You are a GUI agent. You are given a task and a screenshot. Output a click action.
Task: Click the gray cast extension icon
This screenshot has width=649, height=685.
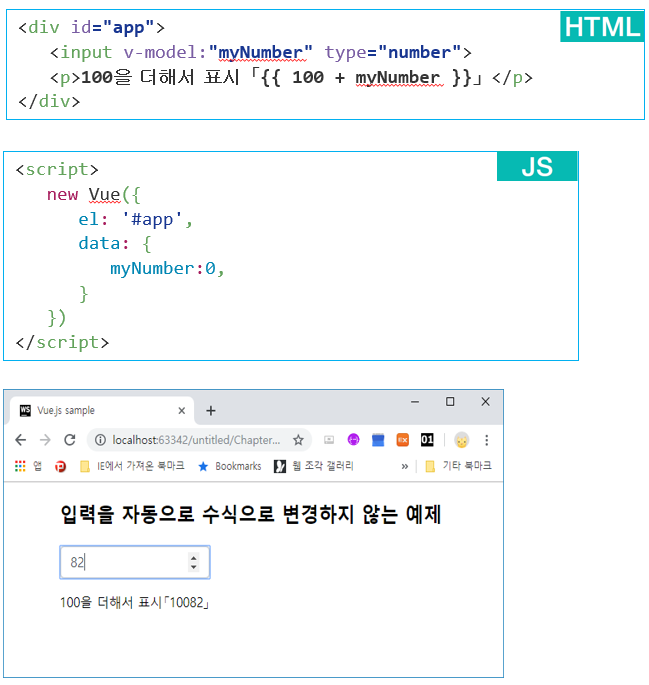(329, 440)
